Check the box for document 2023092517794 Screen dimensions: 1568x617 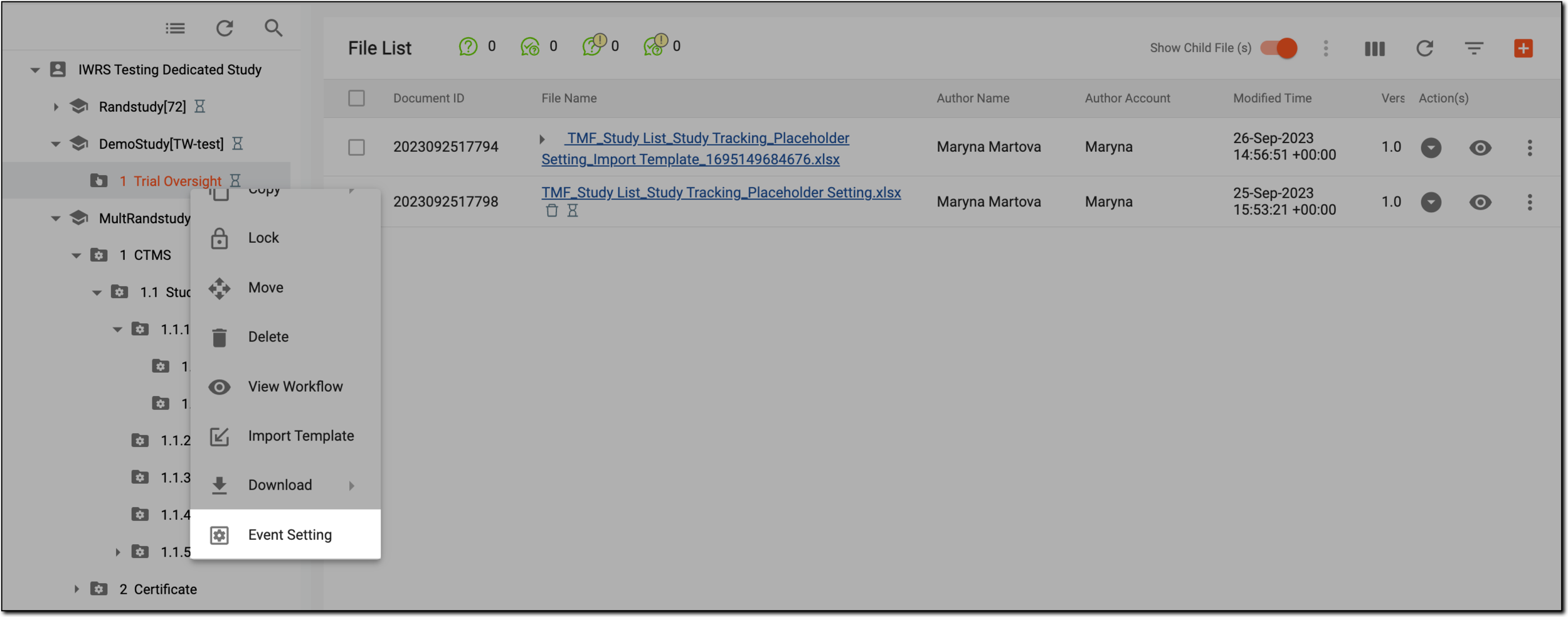[356, 148]
